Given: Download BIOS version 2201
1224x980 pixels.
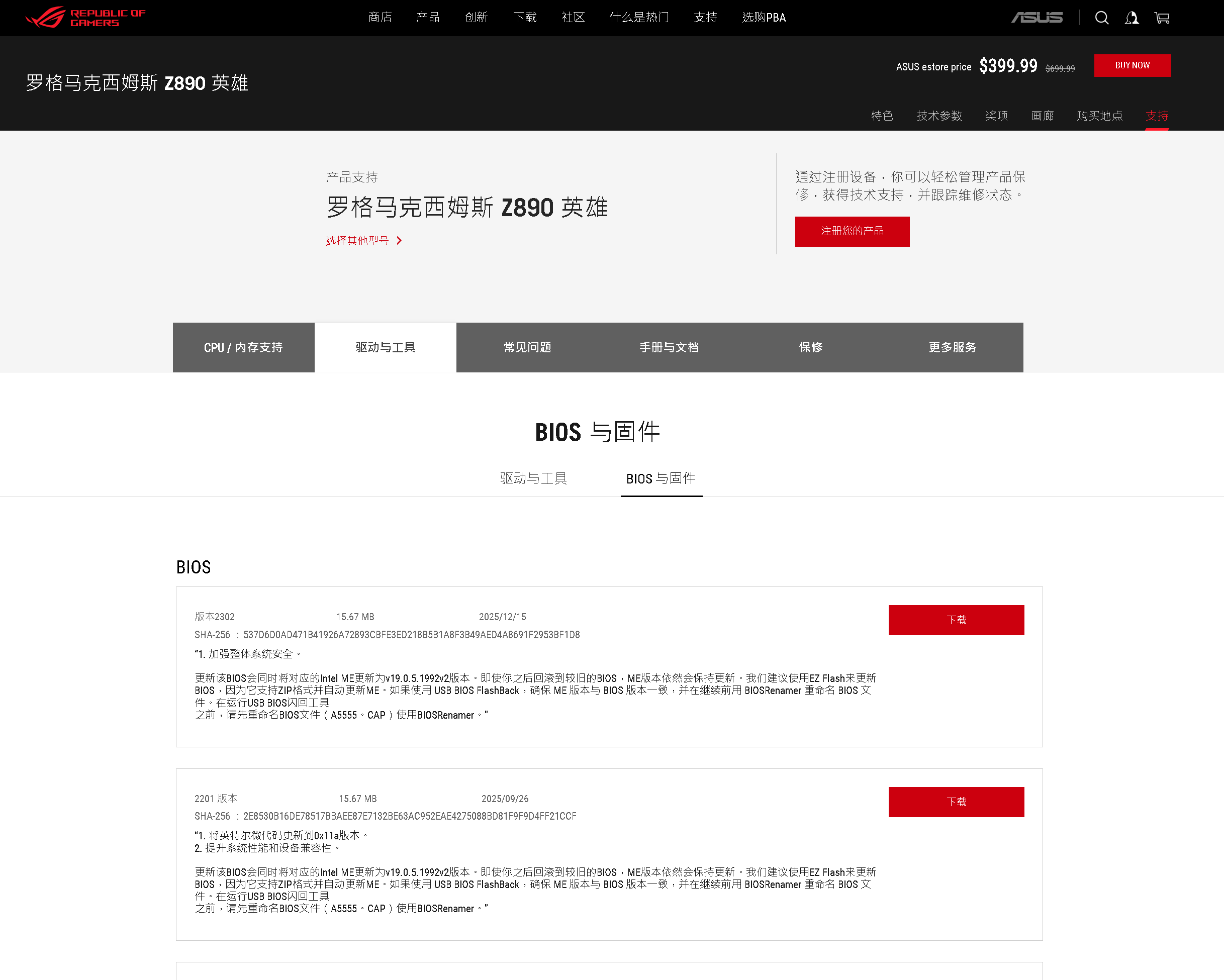Looking at the screenshot, I should click(956, 801).
